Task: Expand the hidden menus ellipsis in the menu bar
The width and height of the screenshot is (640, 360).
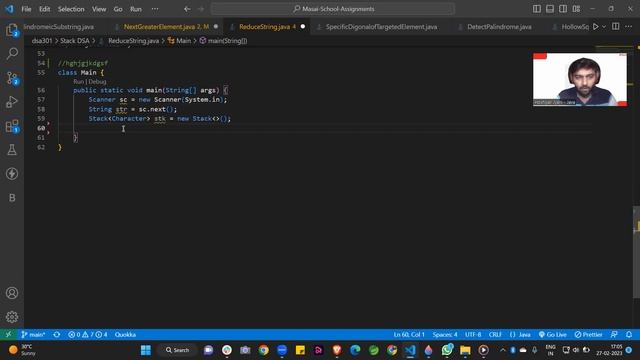Action: pos(155,9)
